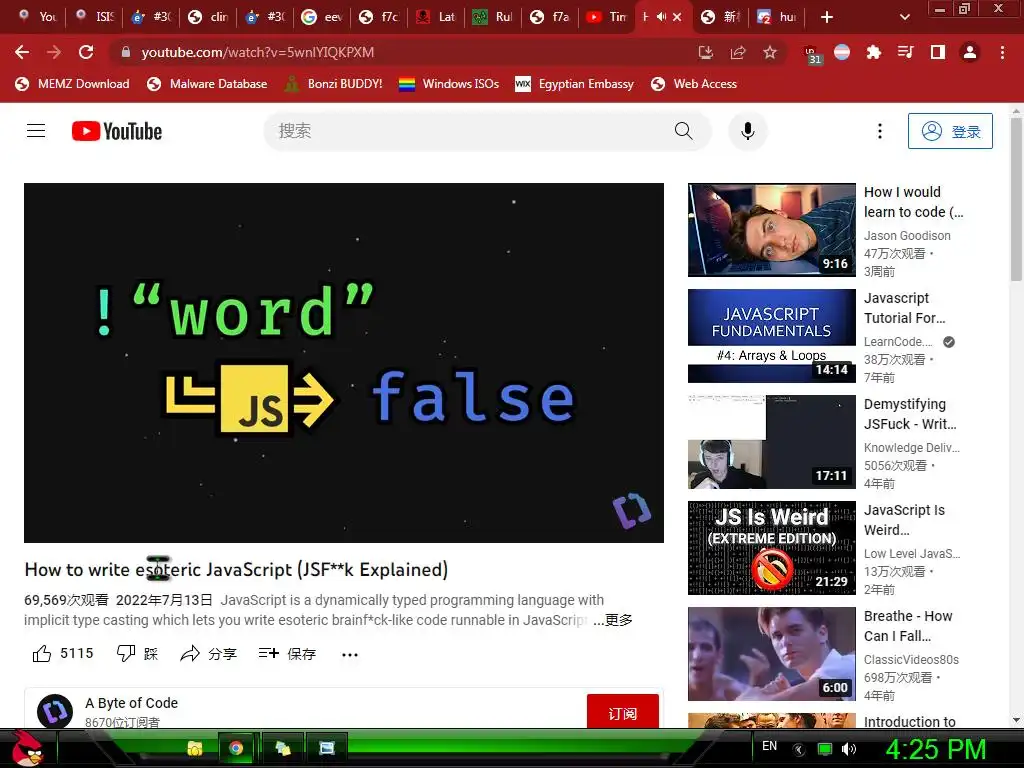1024x768 pixels.
Task: Open the Javascript Tutorial For... title link
Action: (904, 308)
